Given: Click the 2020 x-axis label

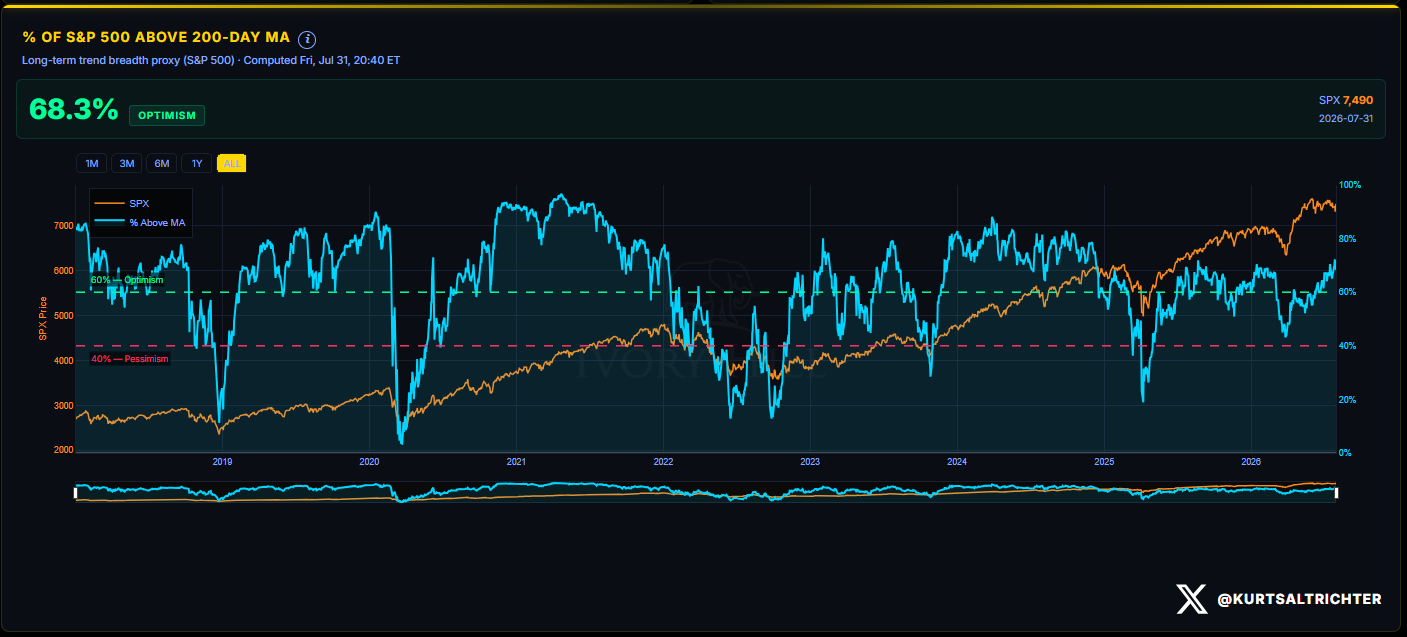Looking at the screenshot, I should coord(369,462).
